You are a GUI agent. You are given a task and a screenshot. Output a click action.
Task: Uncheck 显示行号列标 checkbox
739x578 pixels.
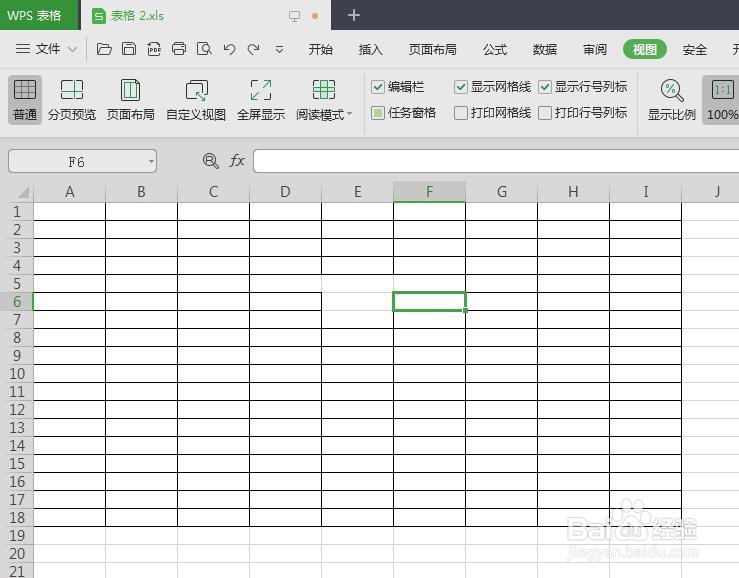tap(544, 87)
